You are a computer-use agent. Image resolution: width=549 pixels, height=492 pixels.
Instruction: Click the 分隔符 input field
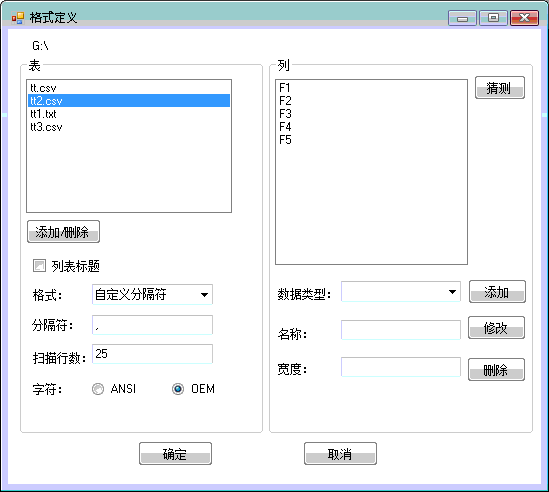pyautogui.click(x=152, y=325)
